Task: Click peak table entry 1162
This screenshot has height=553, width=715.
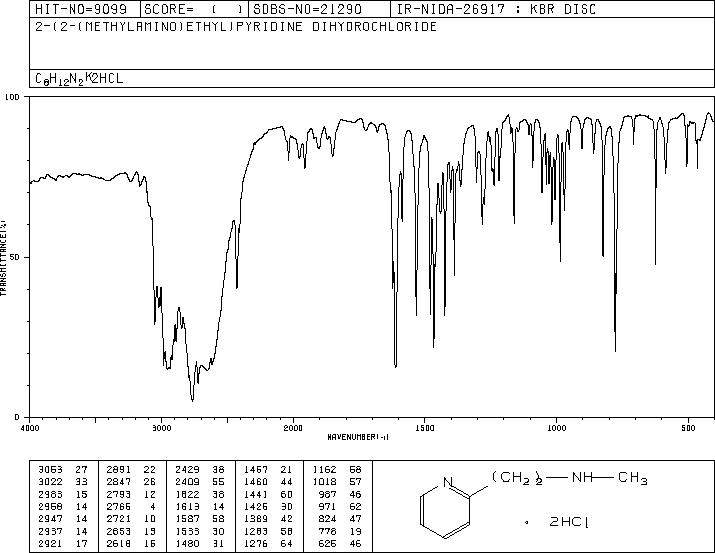Action: pyautogui.click(x=325, y=470)
